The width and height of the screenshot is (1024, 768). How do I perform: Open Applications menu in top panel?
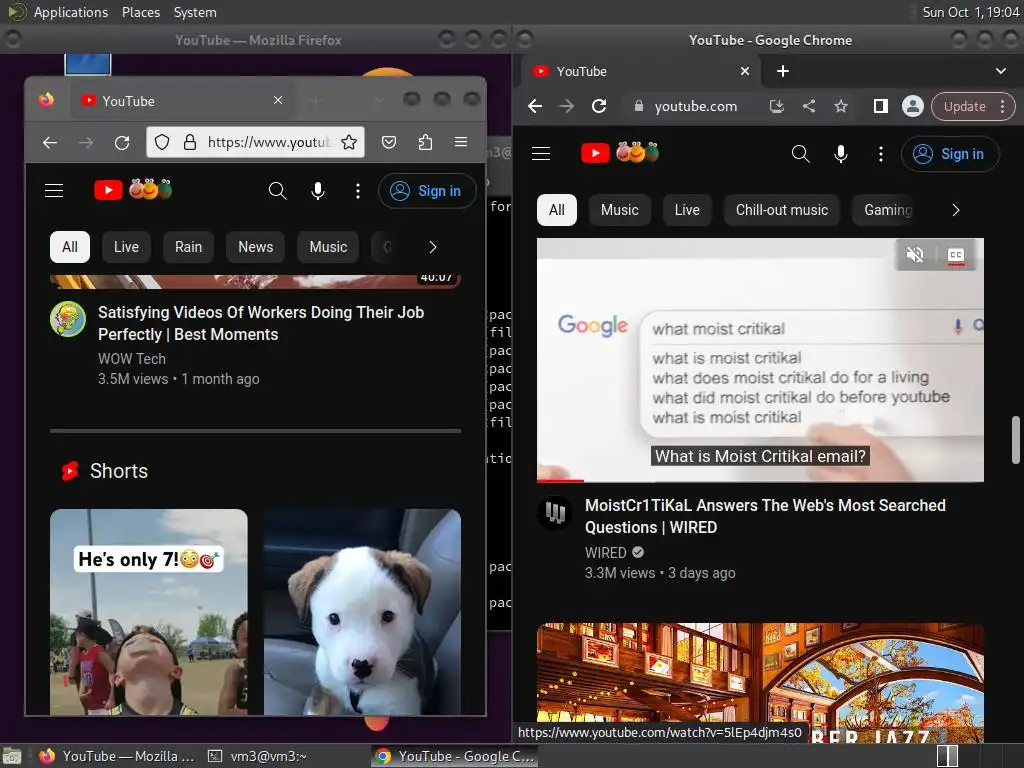pyautogui.click(x=71, y=12)
